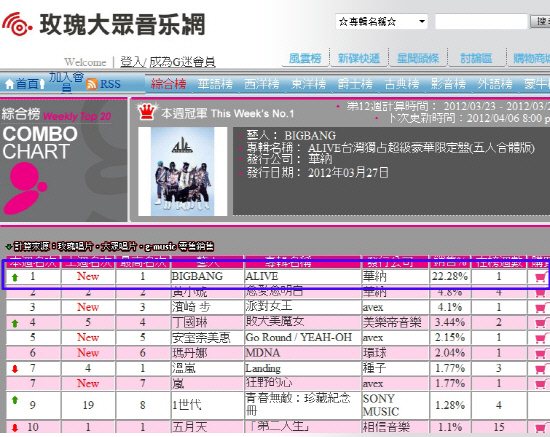Viewport: 550px width, 437px height.
Task: Select the 外語榜 chart menu
Action: (495, 84)
